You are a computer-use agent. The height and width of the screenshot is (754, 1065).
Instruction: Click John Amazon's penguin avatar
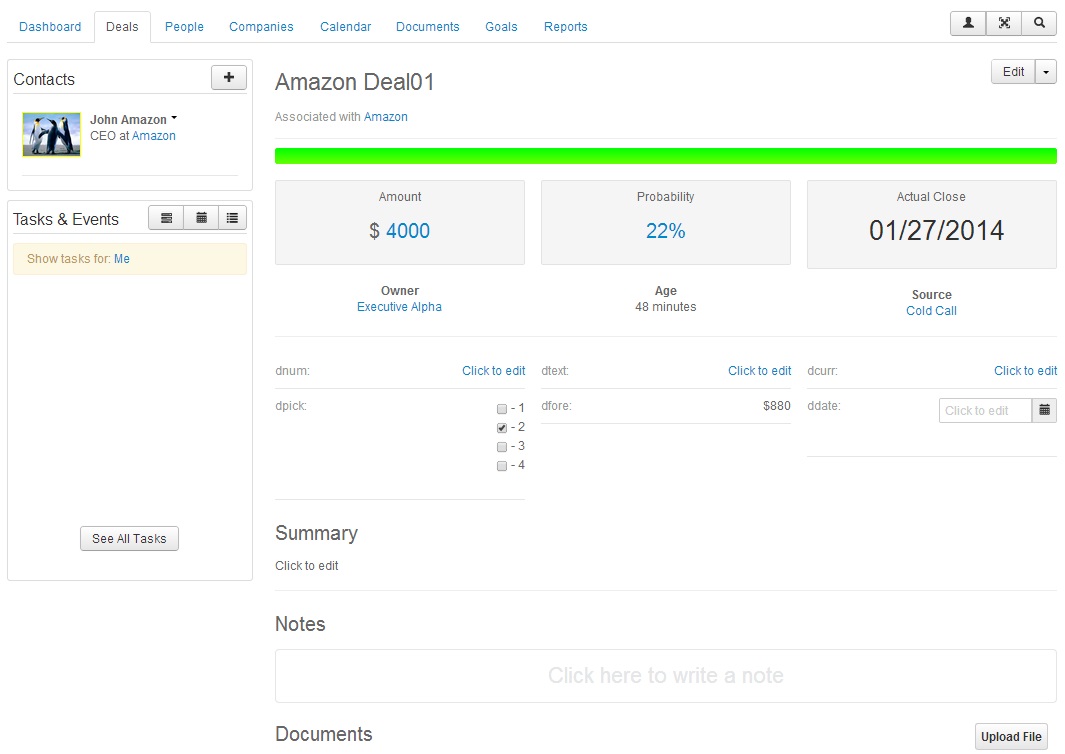(52, 134)
